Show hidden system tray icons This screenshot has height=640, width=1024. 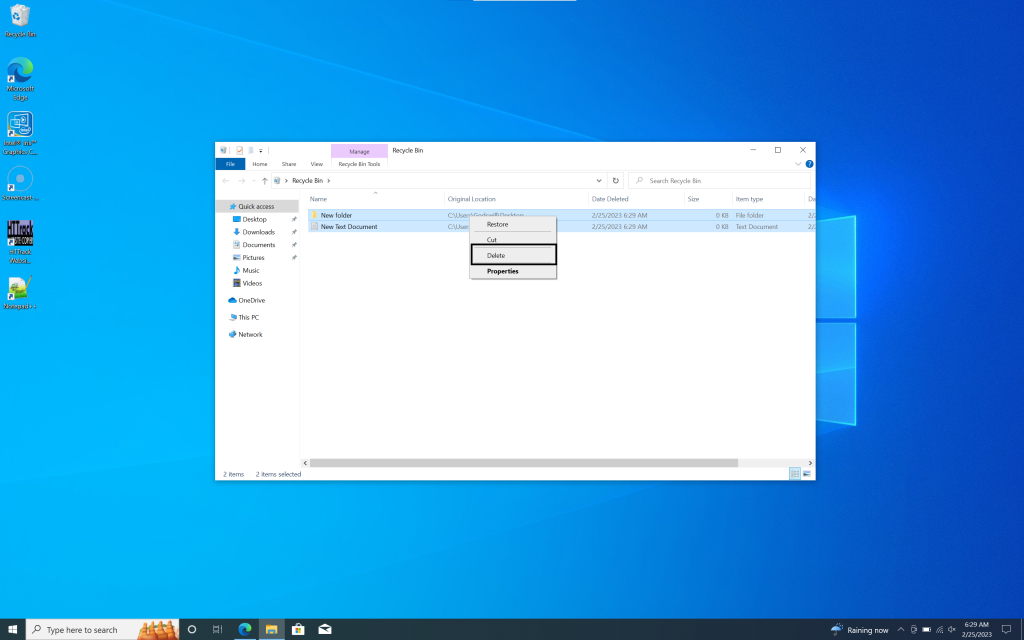point(901,630)
